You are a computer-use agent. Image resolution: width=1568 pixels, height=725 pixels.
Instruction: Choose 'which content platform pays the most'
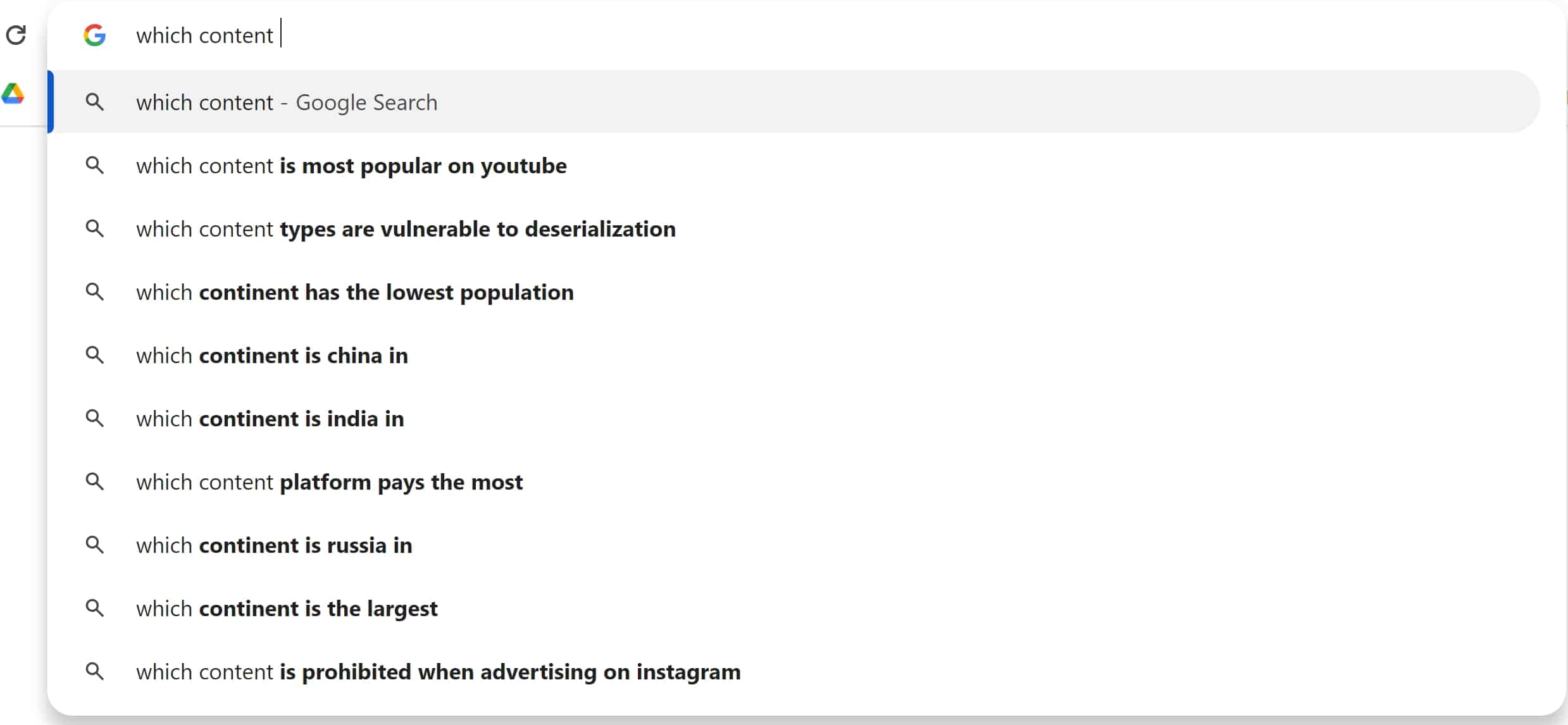coord(328,481)
